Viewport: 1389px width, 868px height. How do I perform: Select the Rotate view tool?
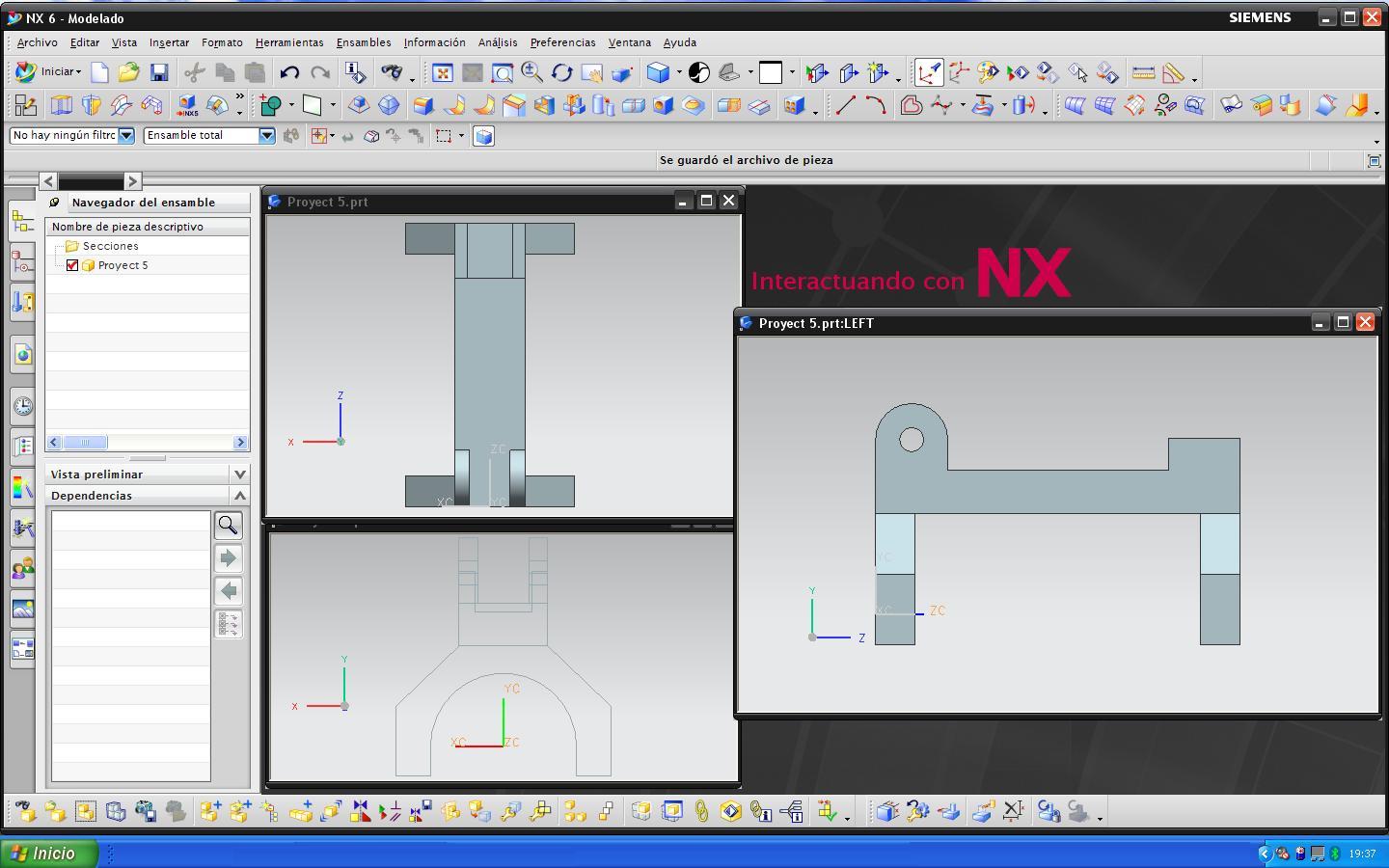tap(561, 72)
